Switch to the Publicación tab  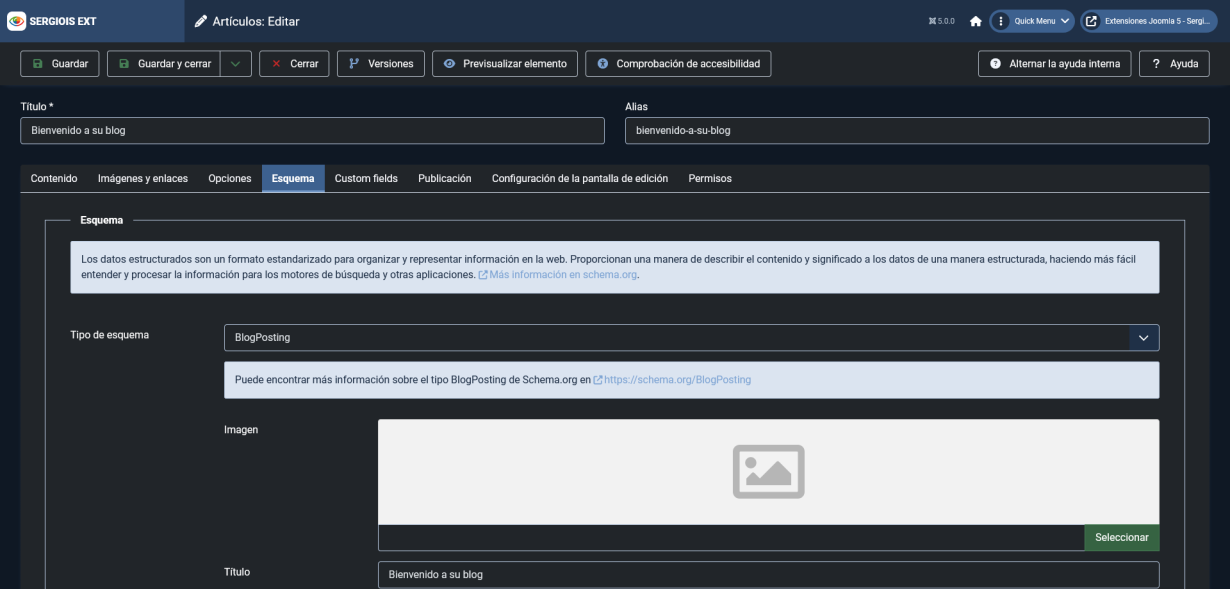(444, 178)
